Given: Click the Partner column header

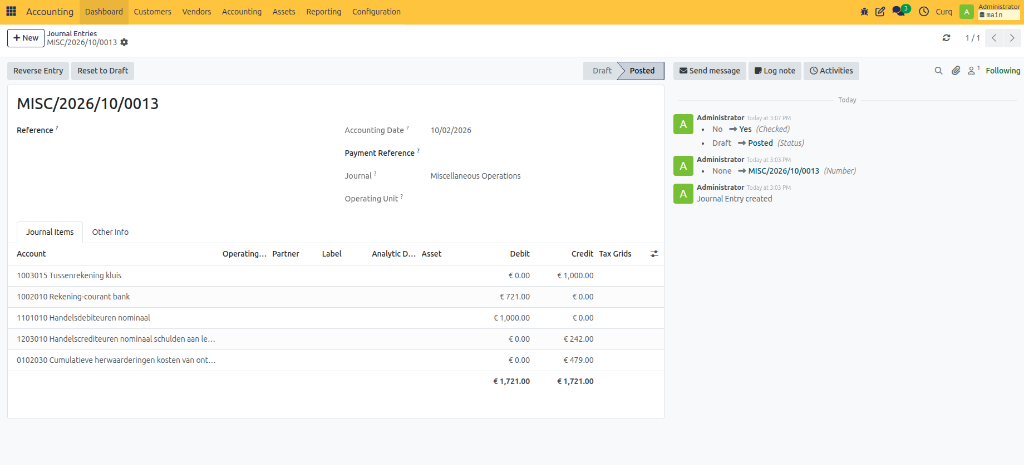Looking at the screenshot, I should pos(285,254).
